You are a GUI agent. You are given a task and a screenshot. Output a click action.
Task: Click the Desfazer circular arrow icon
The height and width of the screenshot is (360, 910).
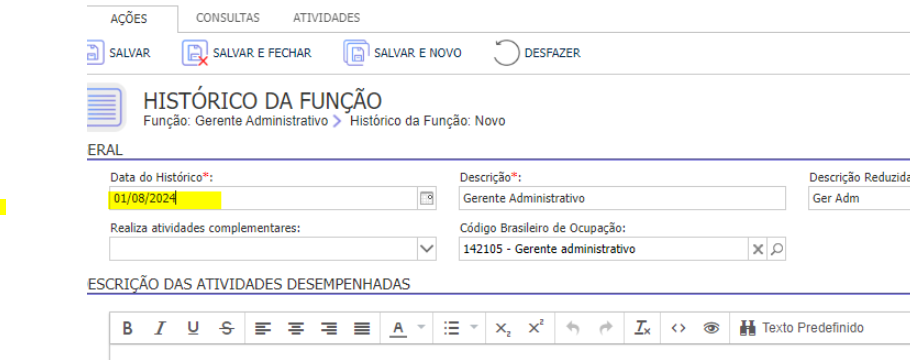506,53
